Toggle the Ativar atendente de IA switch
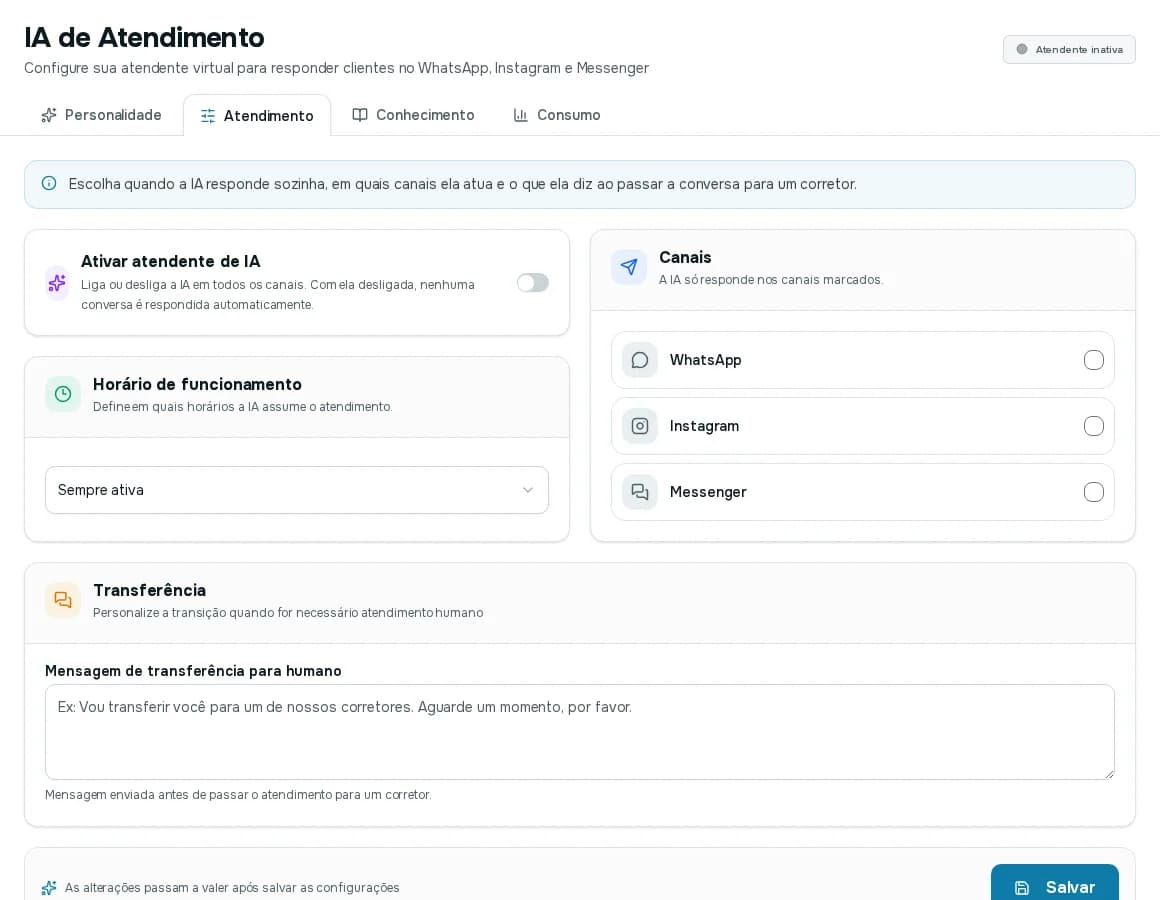The image size is (1160, 900). point(533,282)
